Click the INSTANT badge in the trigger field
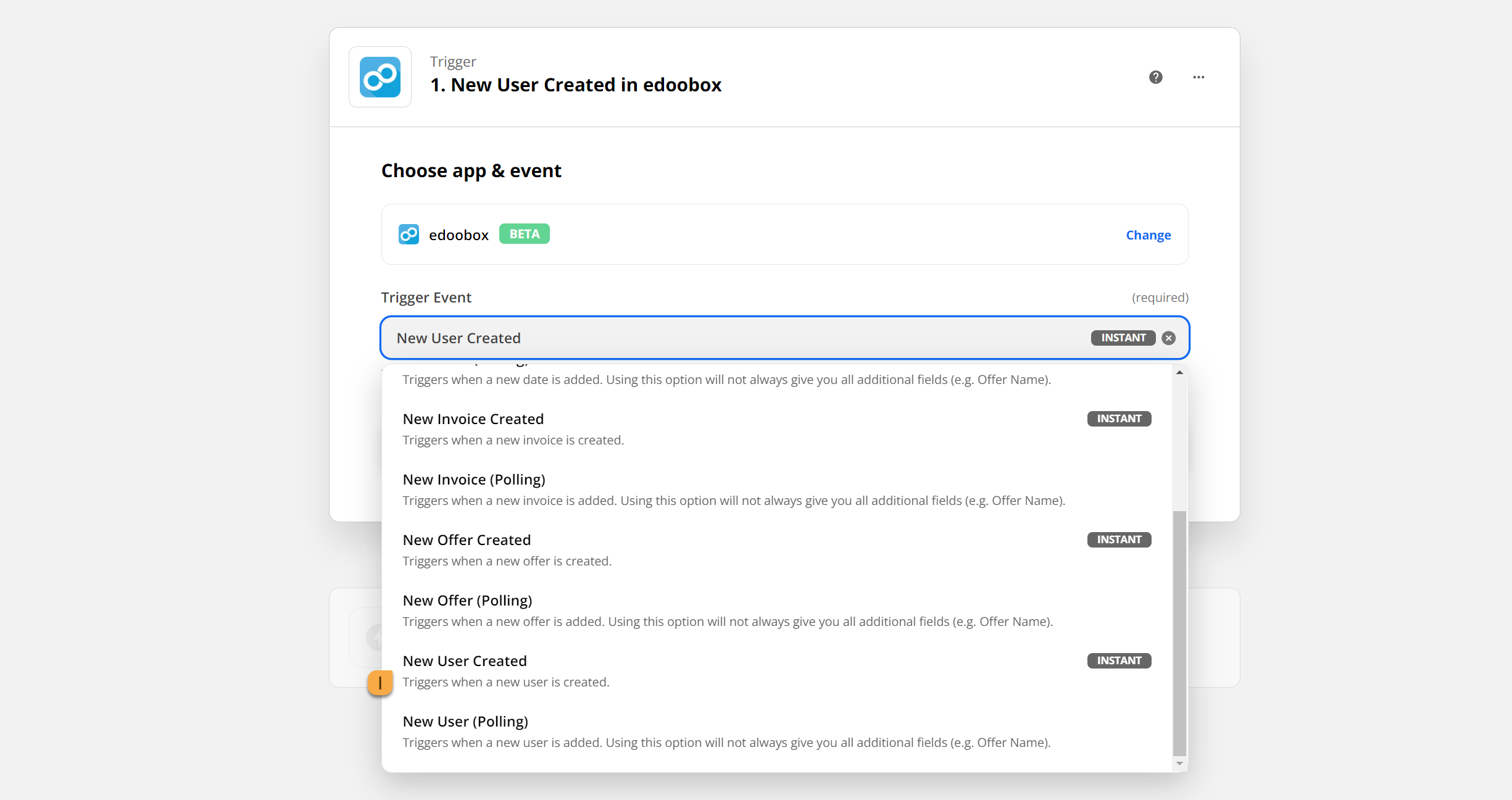Image resolution: width=1512 pixels, height=800 pixels. click(x=1123, y=338)
